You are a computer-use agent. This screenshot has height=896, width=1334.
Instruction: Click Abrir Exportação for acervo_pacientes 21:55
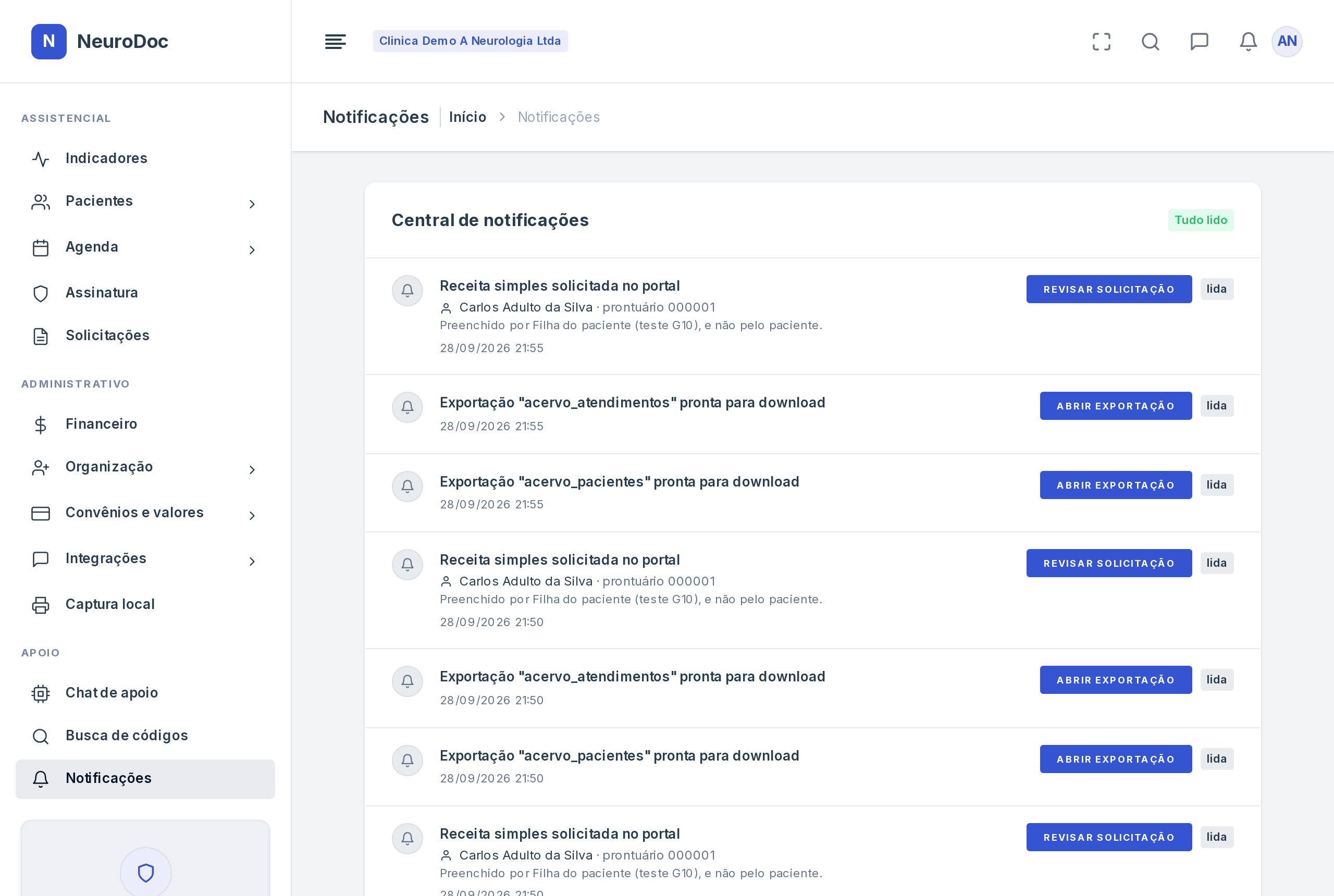tap(1116, 484)
